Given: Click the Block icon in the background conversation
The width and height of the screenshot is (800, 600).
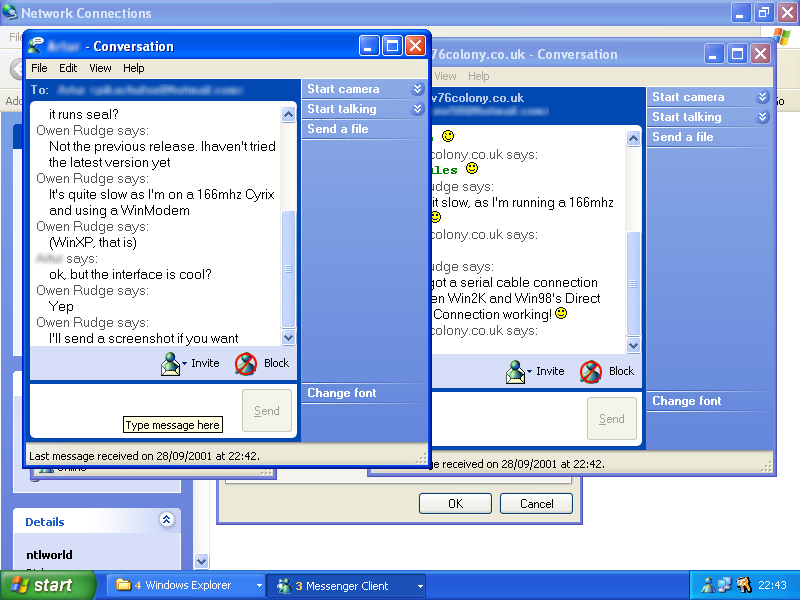Looking at the screenshot, I should pos(591,372).
